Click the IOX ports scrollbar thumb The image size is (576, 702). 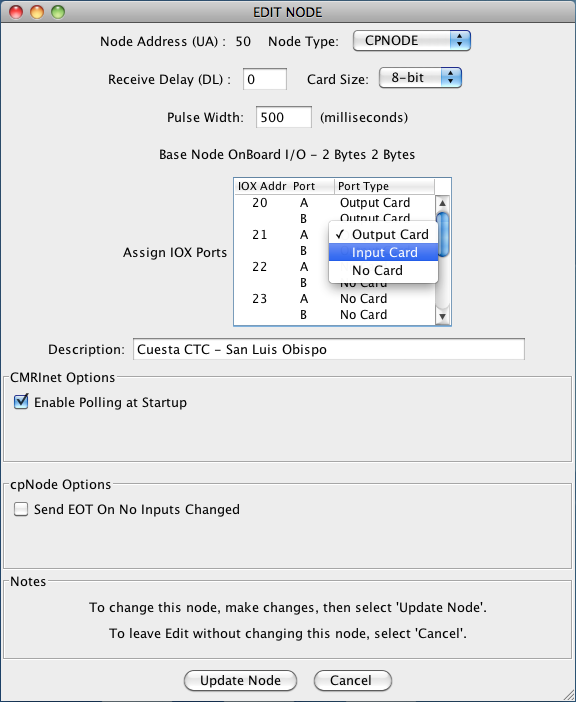tap(442, 234)
